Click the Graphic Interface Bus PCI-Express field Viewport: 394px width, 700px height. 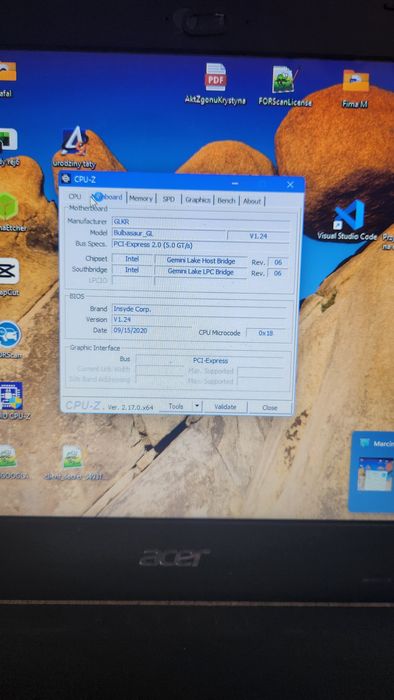pyautogui.click(x=210, y=360)
